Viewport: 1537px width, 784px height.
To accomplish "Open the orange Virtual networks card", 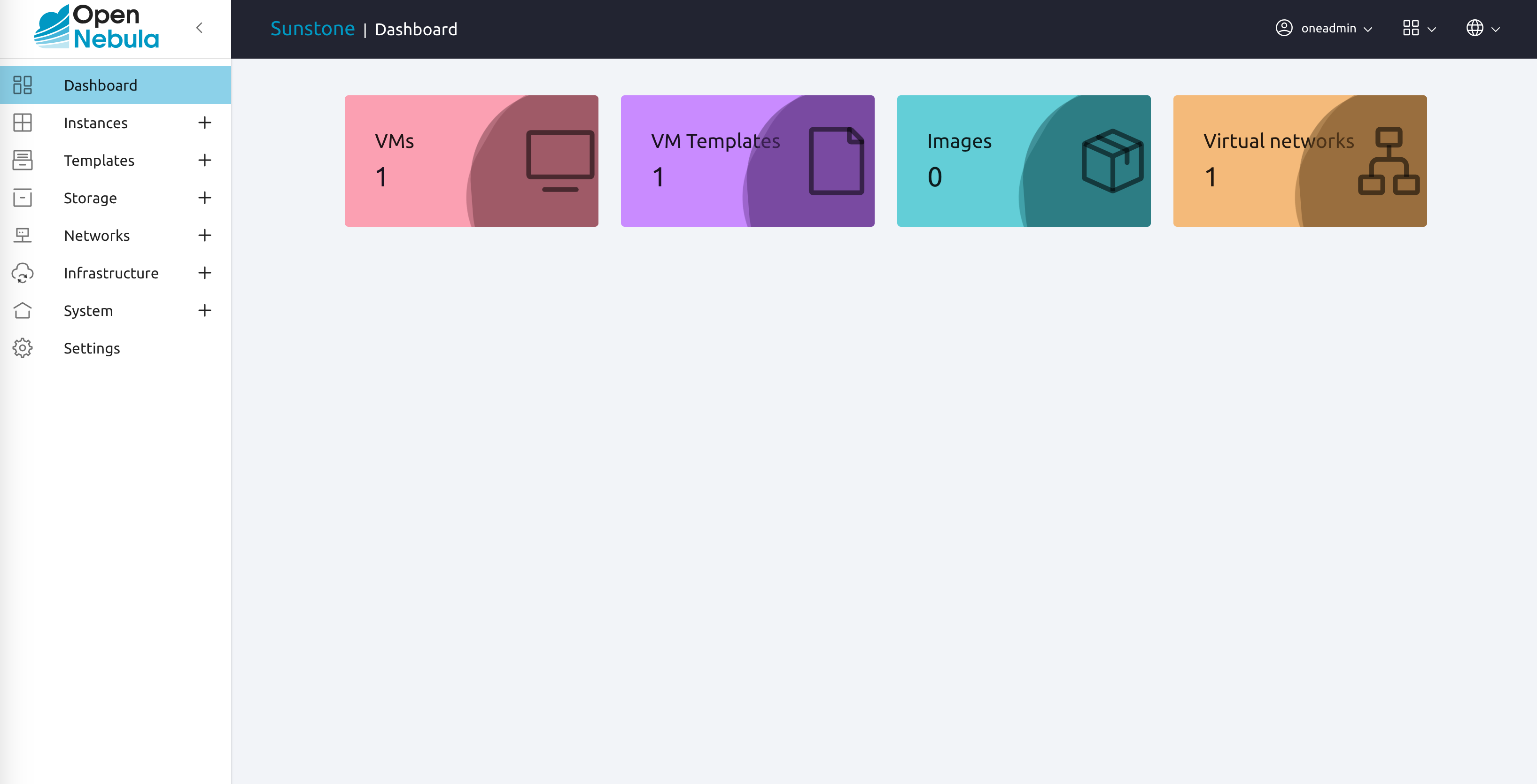I will (1299, 161).
